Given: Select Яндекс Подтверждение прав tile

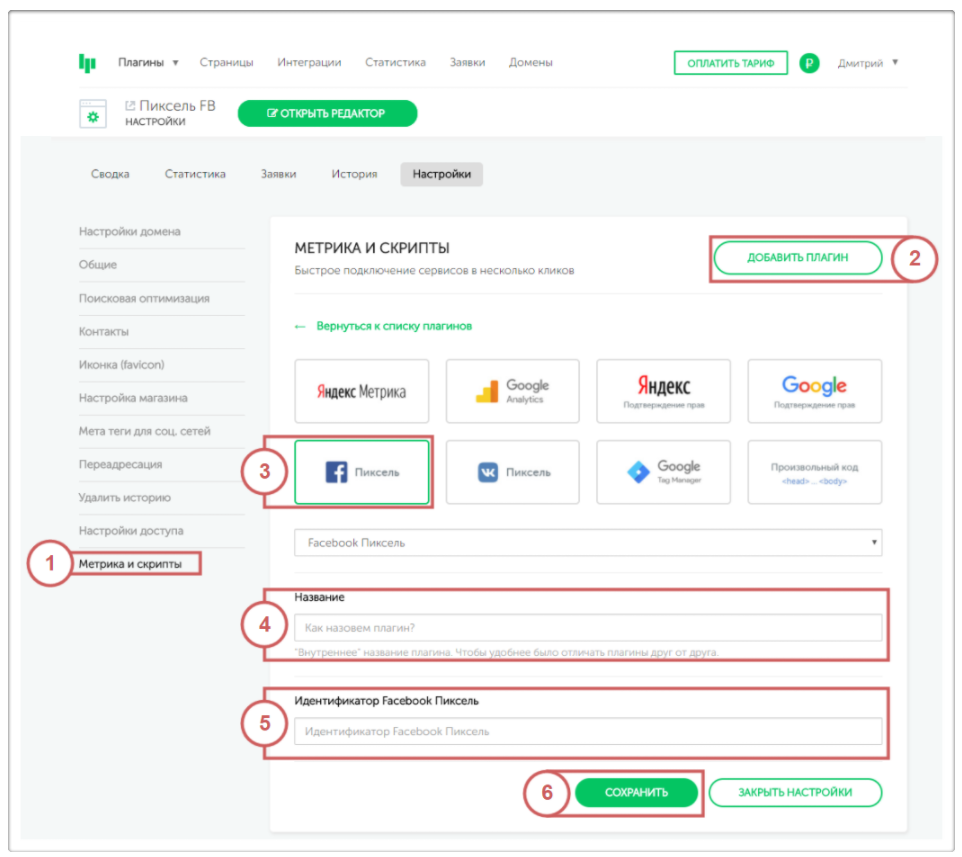Looking at the screenshot, I should (663, 391).
